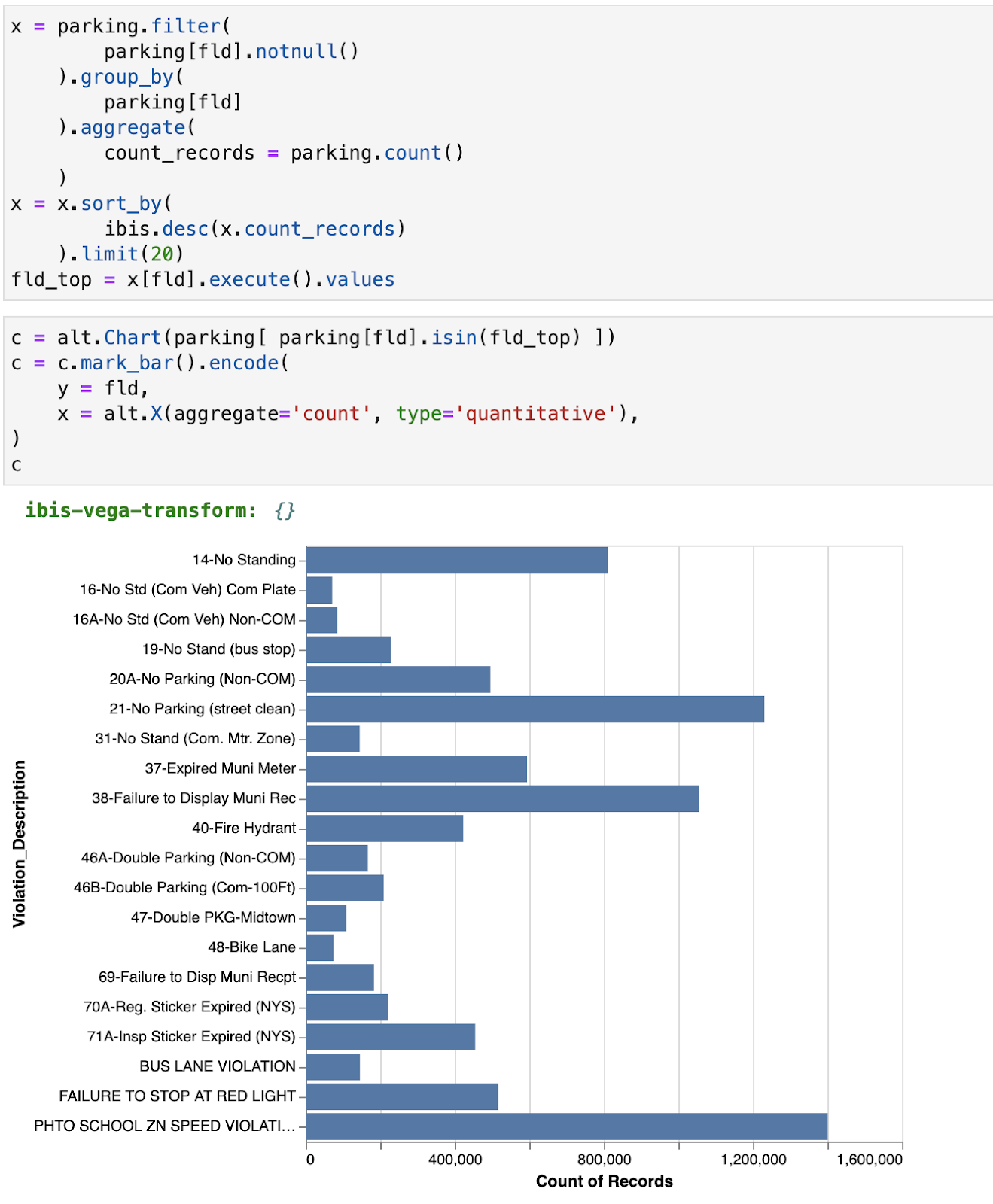Click the 40-Fire Hydrant bar
Screen dimensions: 993x1204
coord(384,829)
